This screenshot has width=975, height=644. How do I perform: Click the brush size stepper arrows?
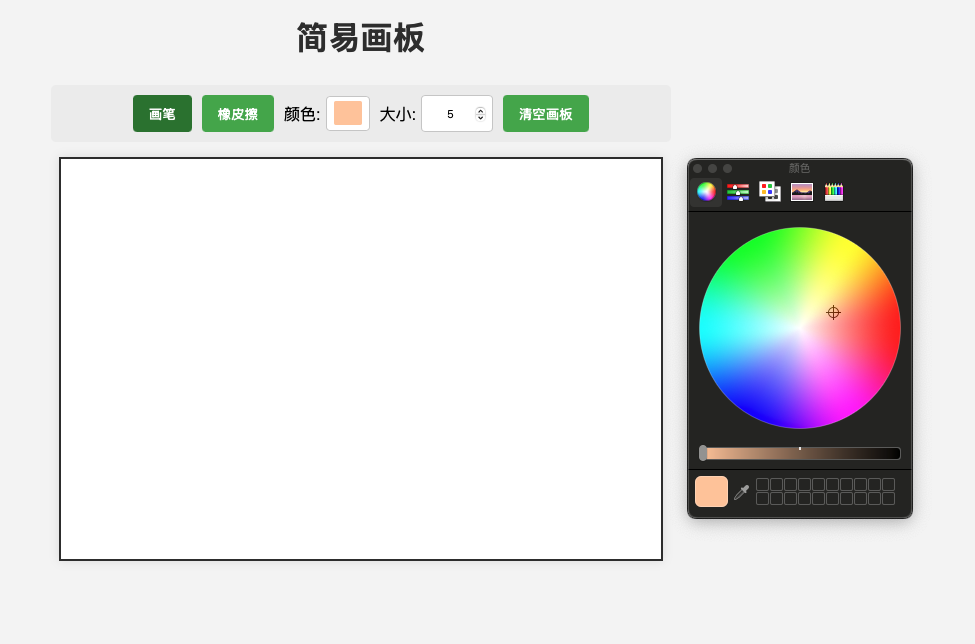pyautogui.click(x=480, y=114)
